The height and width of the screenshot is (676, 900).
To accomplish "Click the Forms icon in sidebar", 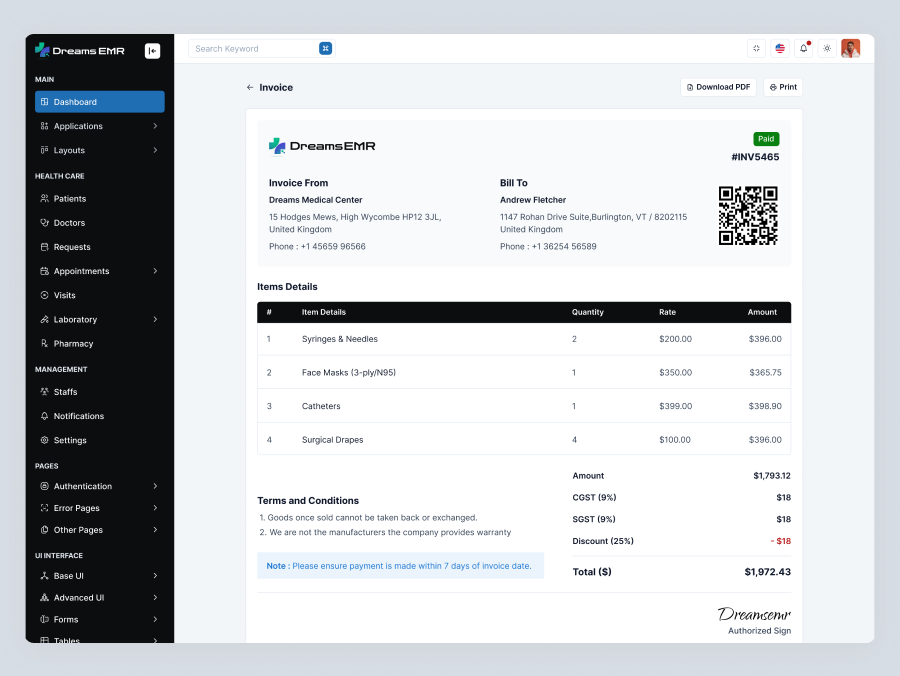I will click(44, 619).
